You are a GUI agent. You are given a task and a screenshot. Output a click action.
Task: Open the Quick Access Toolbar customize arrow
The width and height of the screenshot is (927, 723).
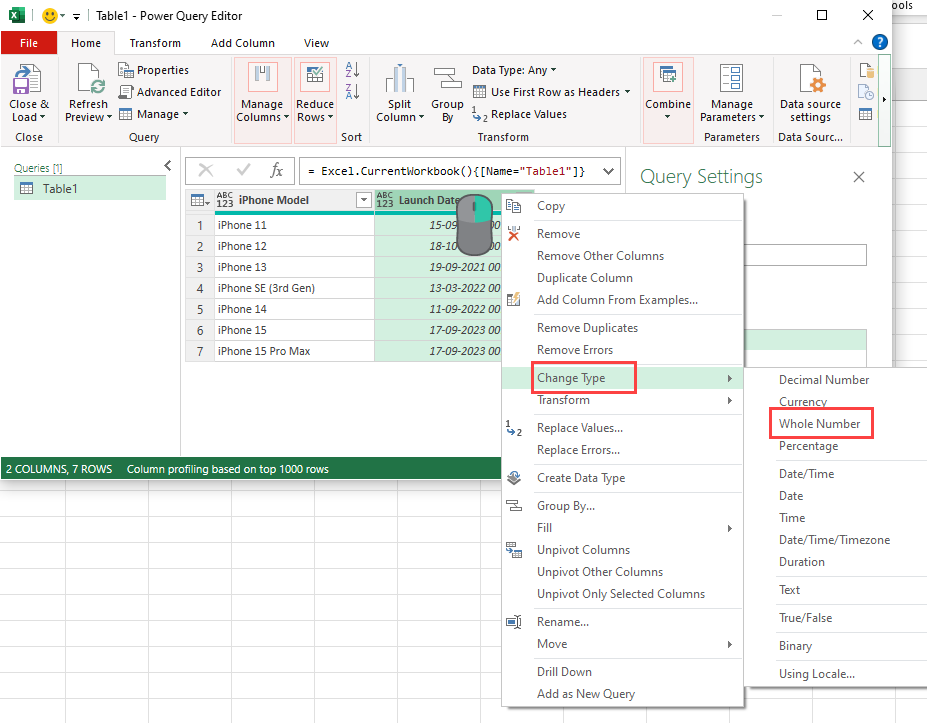point(76,17)
